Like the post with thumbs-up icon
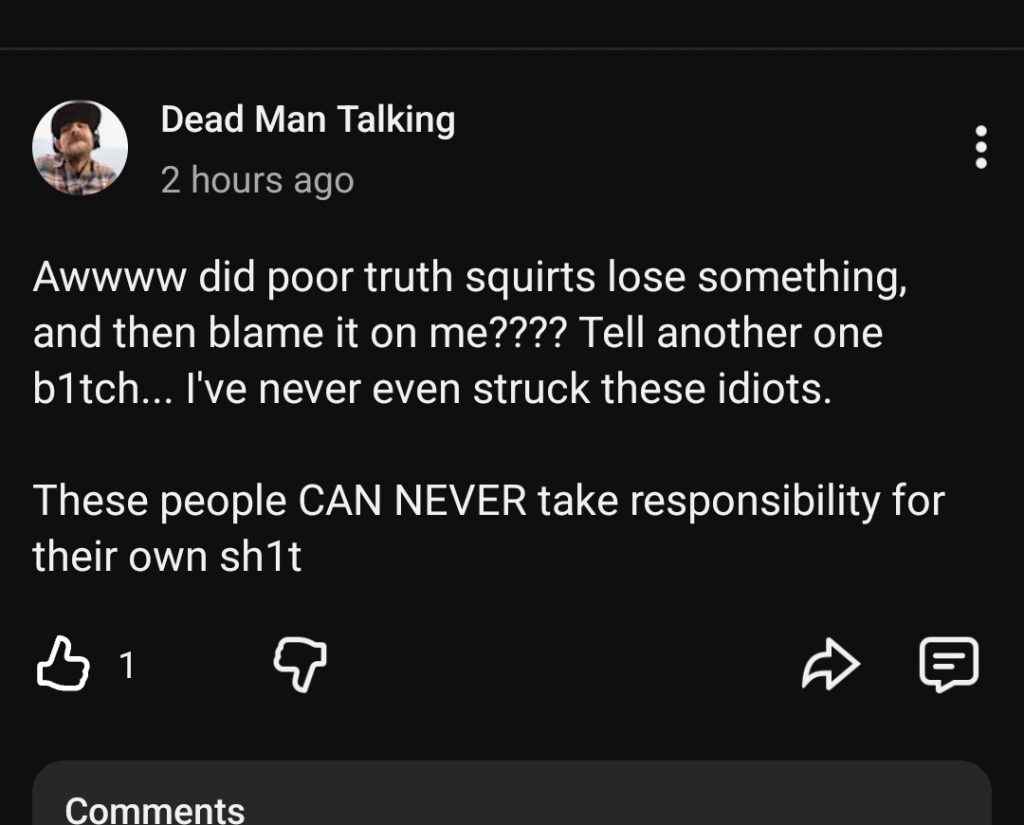The image size is (1024, 825). (63, 664)
